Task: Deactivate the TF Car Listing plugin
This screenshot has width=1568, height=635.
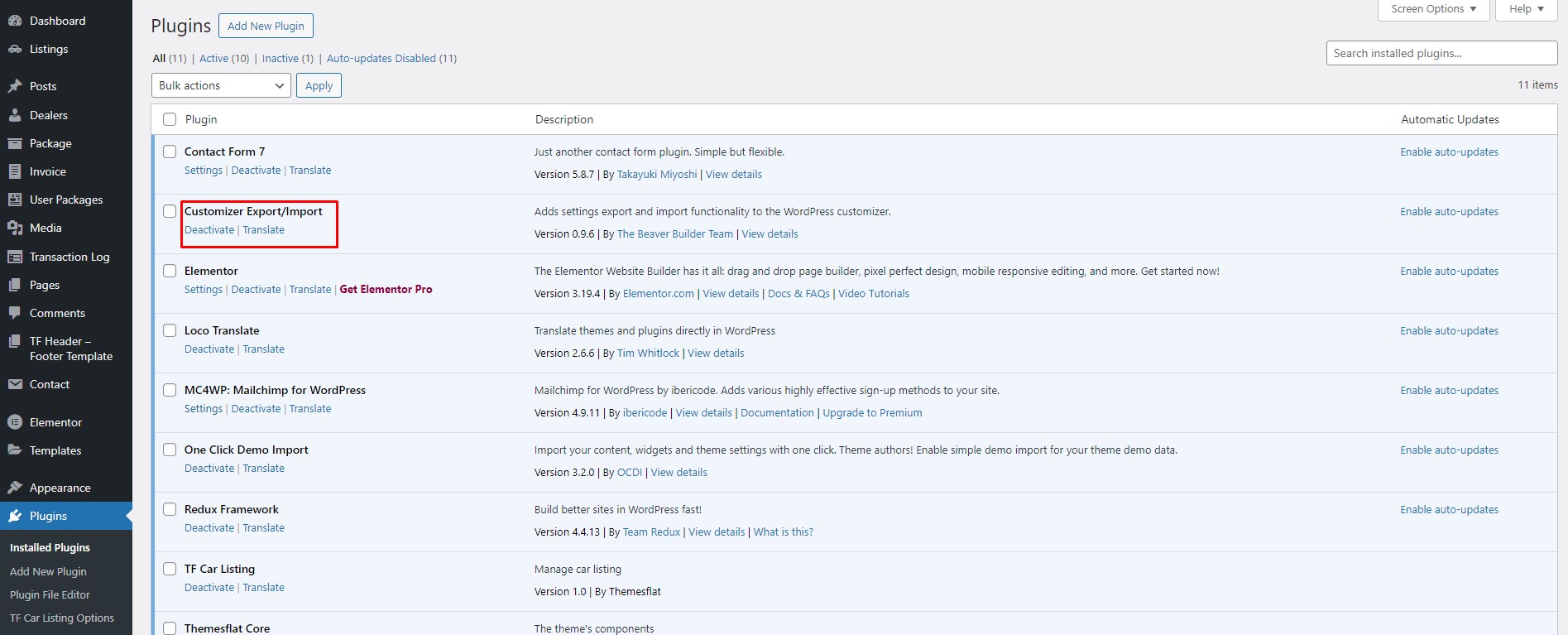Action: (209, 587)
